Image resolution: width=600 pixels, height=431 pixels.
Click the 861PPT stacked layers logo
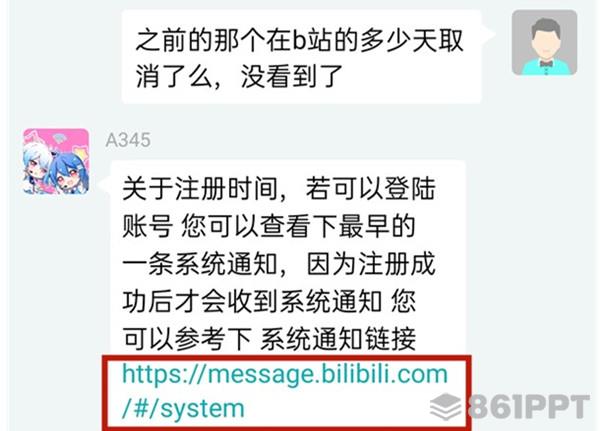pyautogui.click(x=446, y=406)
